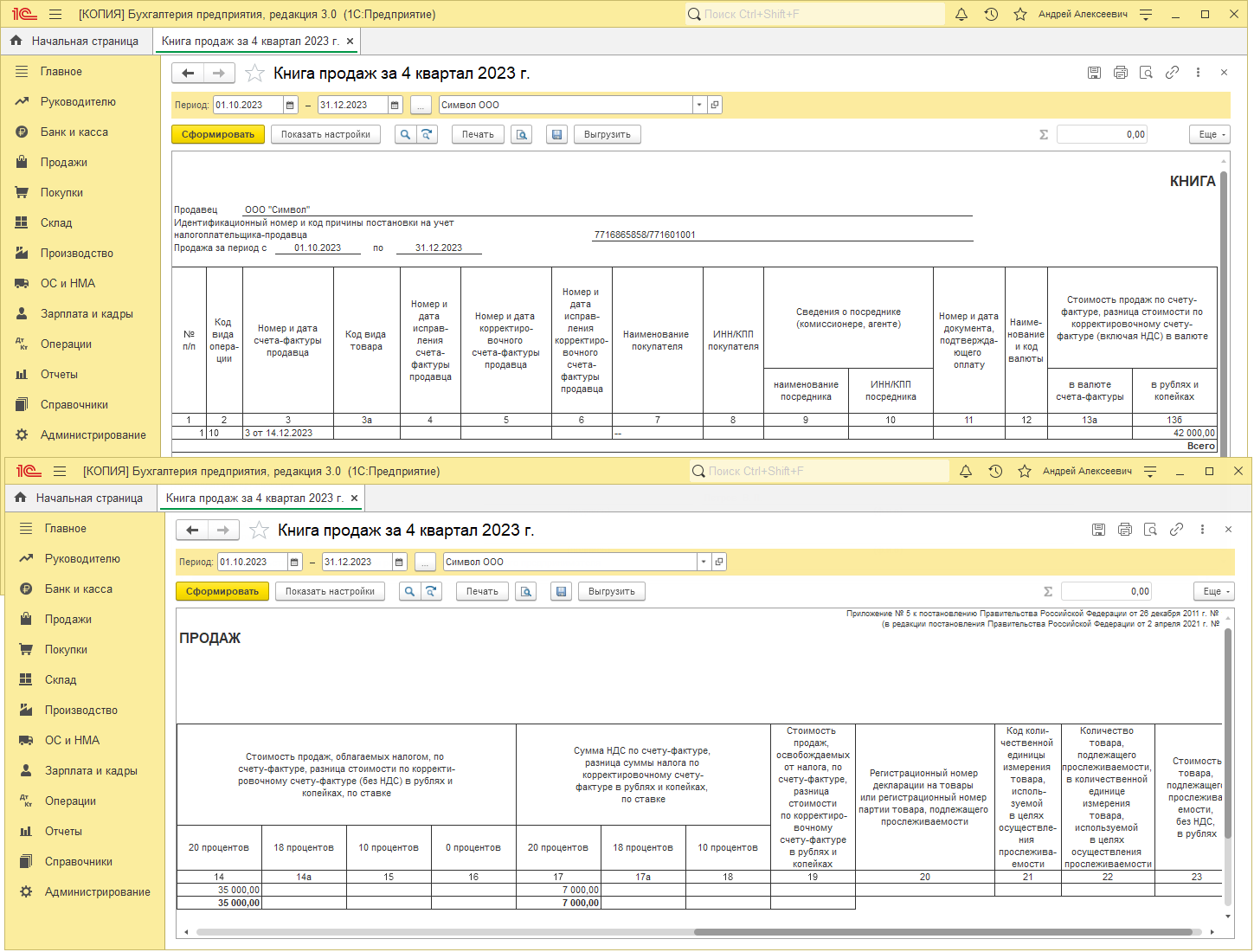Click the forward arrow in top window
This screenshot has width=1254, height=952.
click(x=219, y=74)
